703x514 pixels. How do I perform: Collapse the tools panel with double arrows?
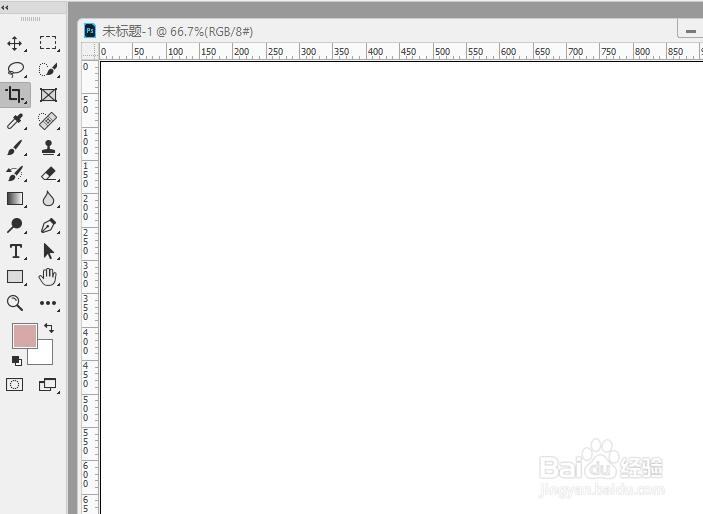pos(5,8)
